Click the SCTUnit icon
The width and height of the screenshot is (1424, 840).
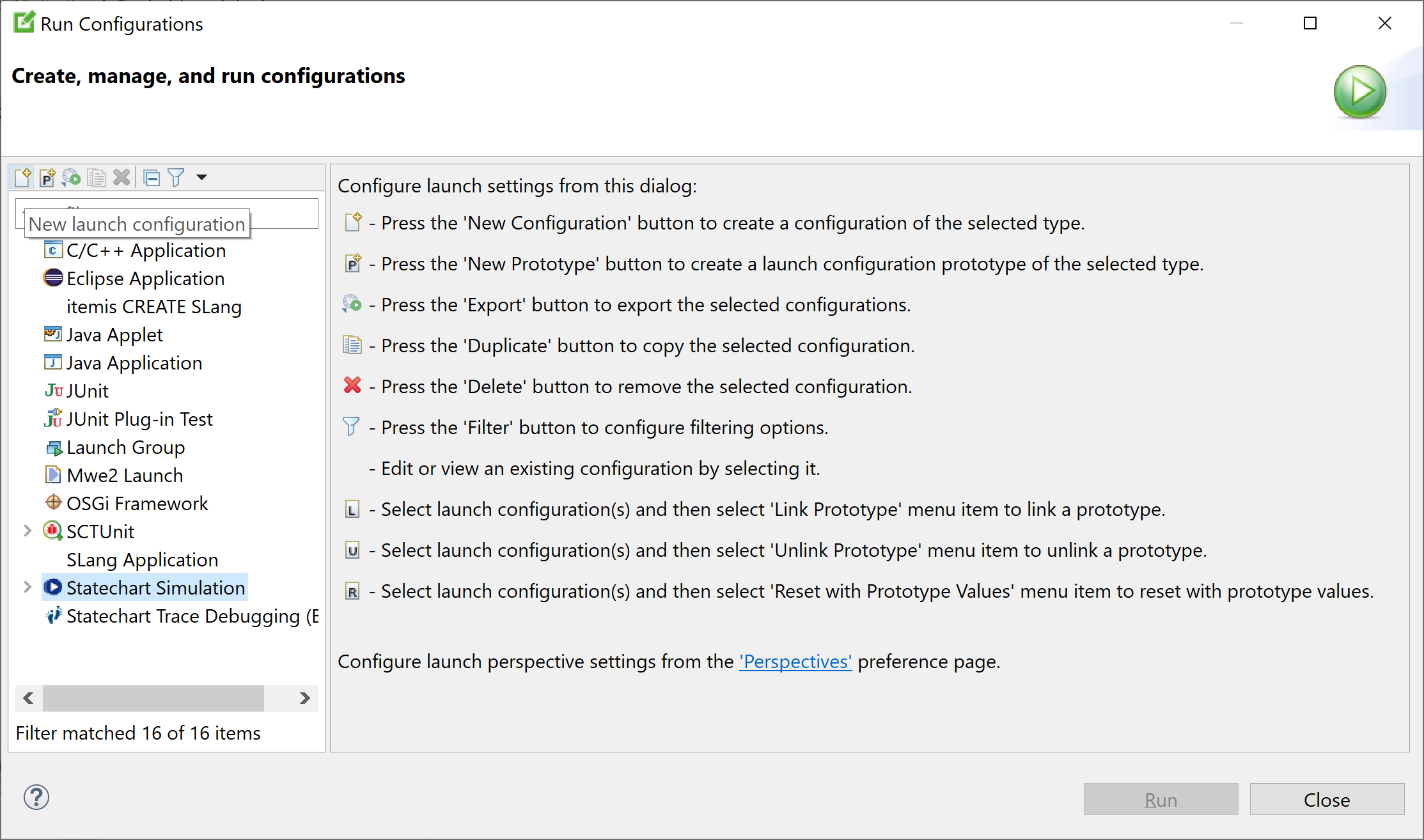tap(52, 531)
